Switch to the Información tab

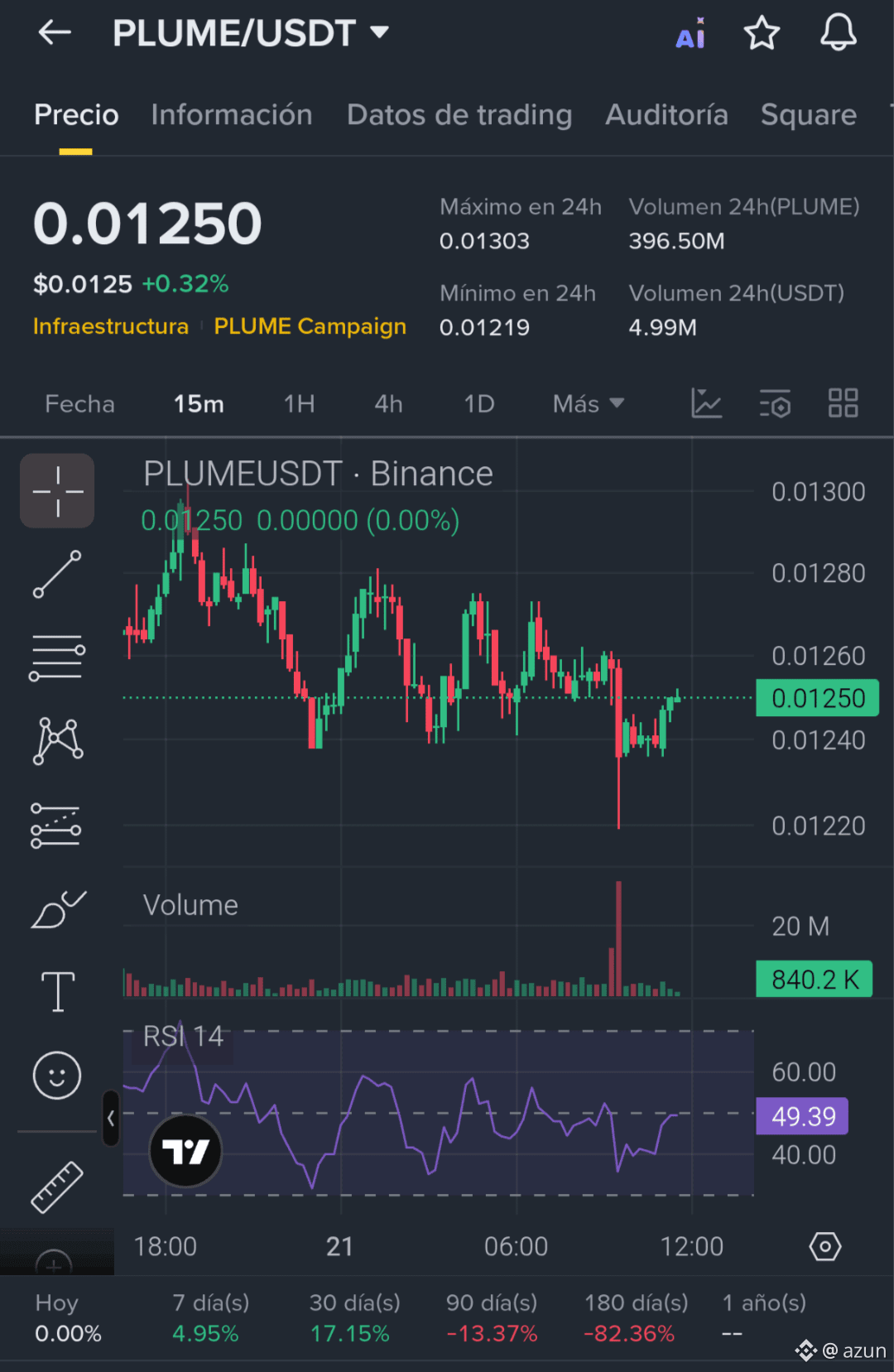[232, 114]
